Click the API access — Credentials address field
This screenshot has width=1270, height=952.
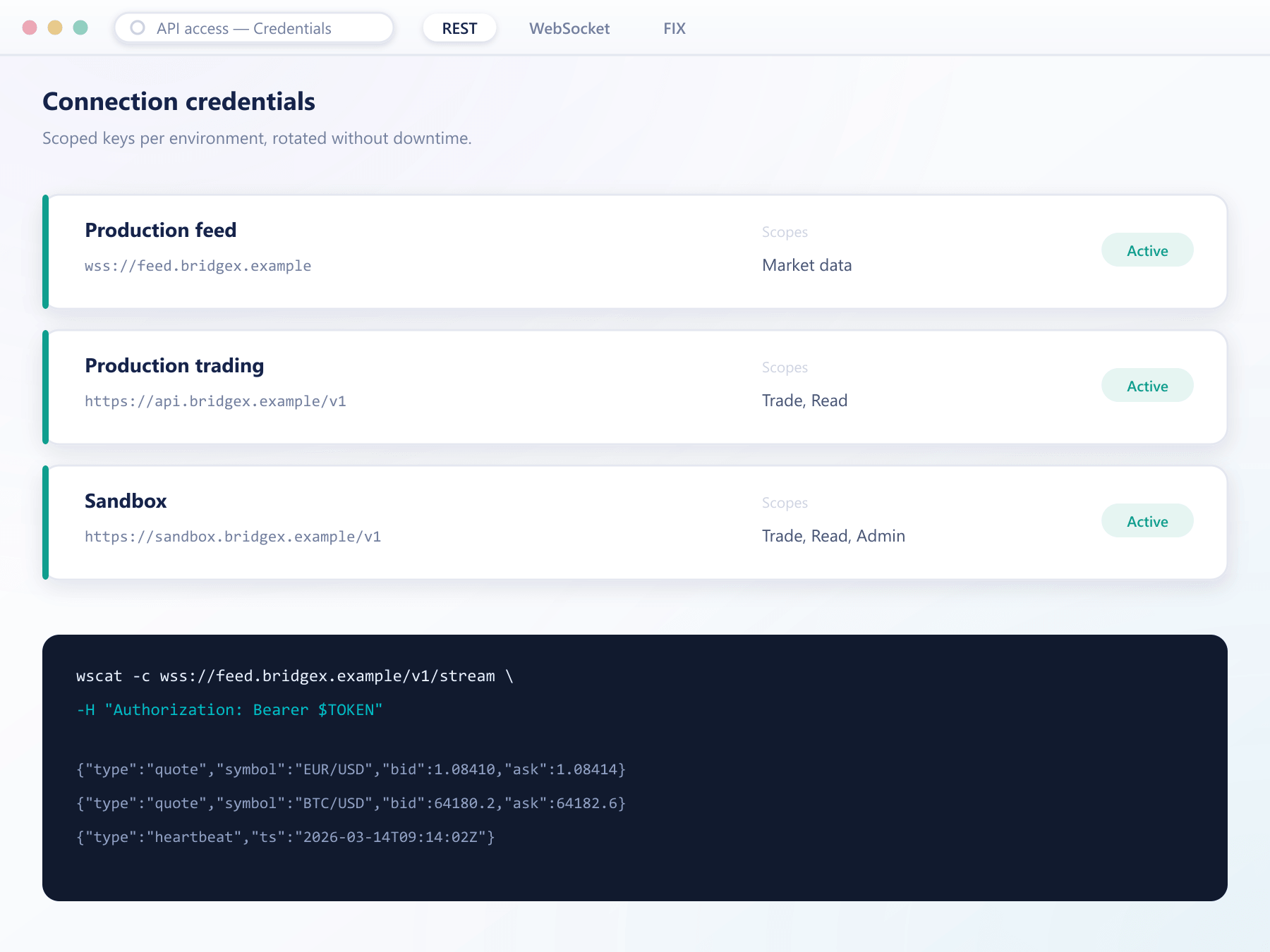254,28
